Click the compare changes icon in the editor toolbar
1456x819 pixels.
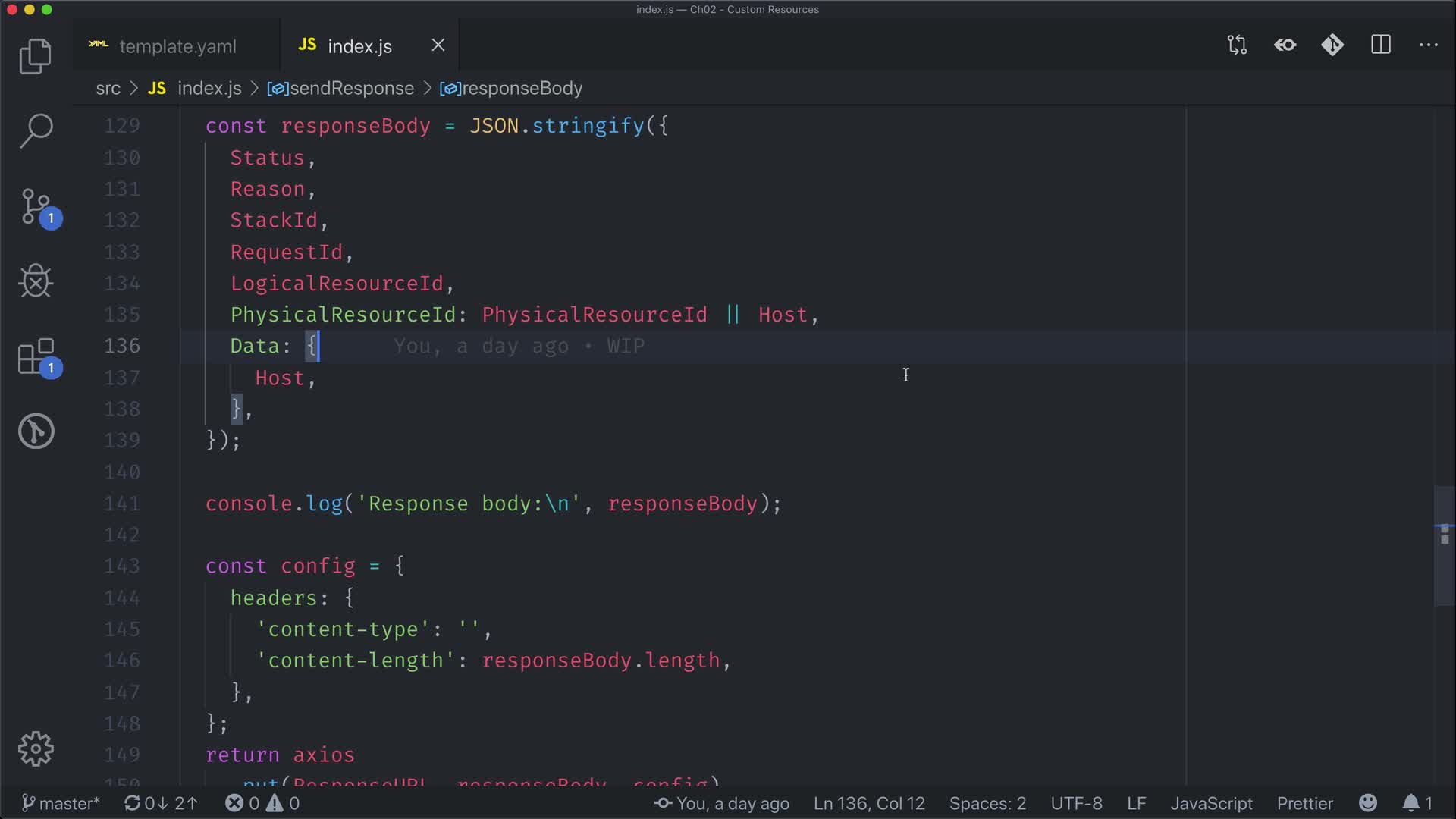click(1237, 45)
